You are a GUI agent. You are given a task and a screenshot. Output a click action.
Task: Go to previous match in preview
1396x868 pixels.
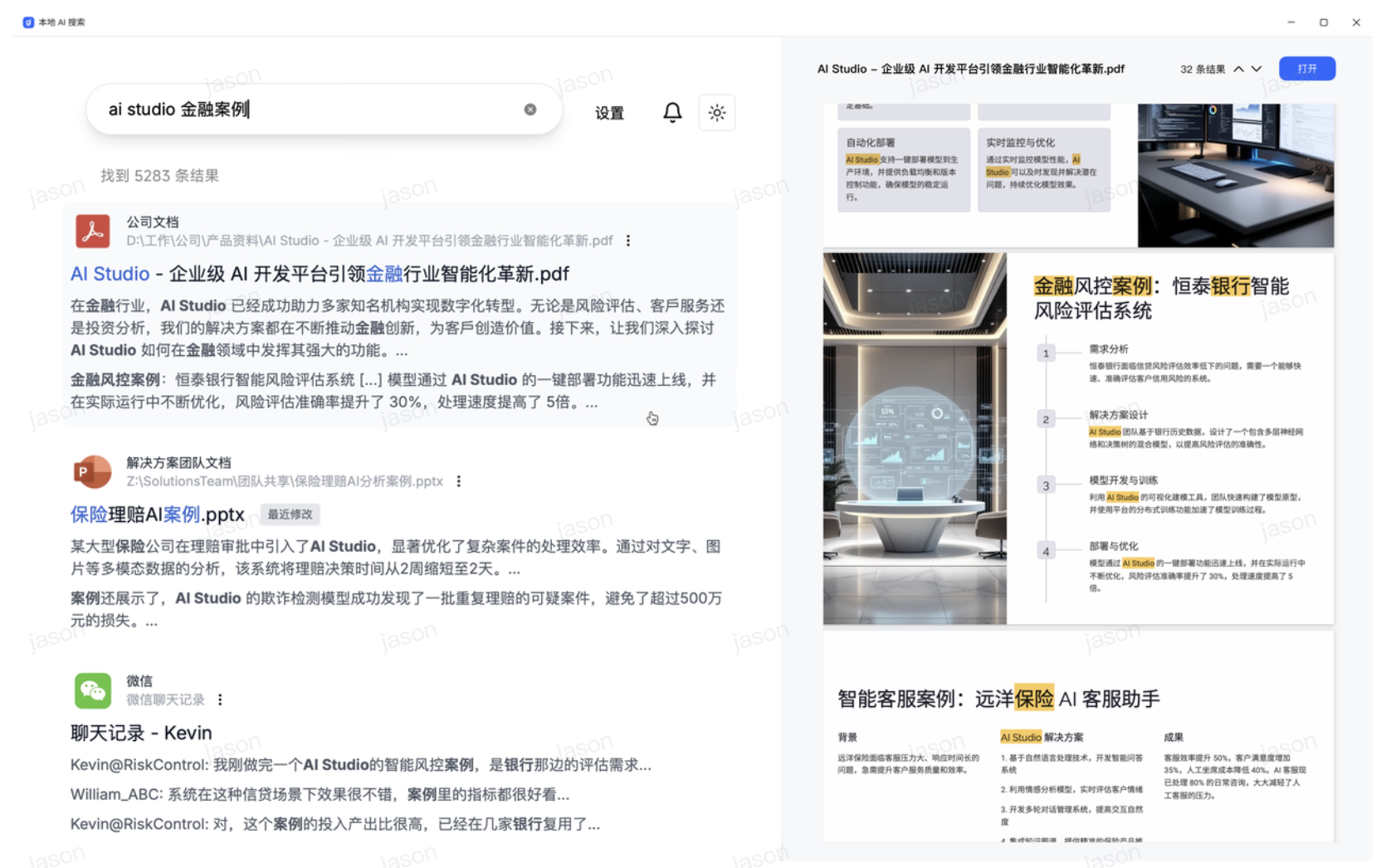(x=1239, y=69)
